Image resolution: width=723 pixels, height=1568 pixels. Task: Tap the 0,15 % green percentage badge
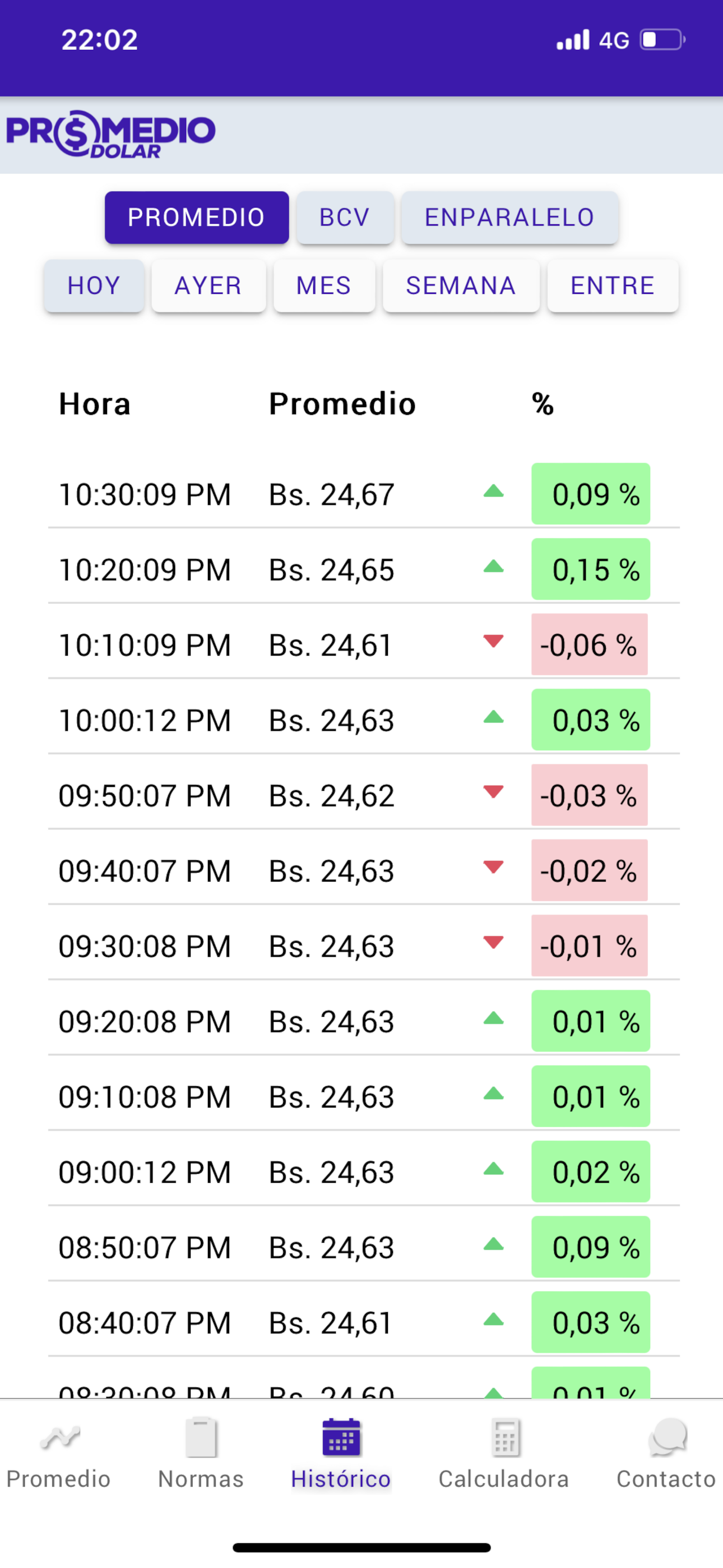click(x=590, y=569)
